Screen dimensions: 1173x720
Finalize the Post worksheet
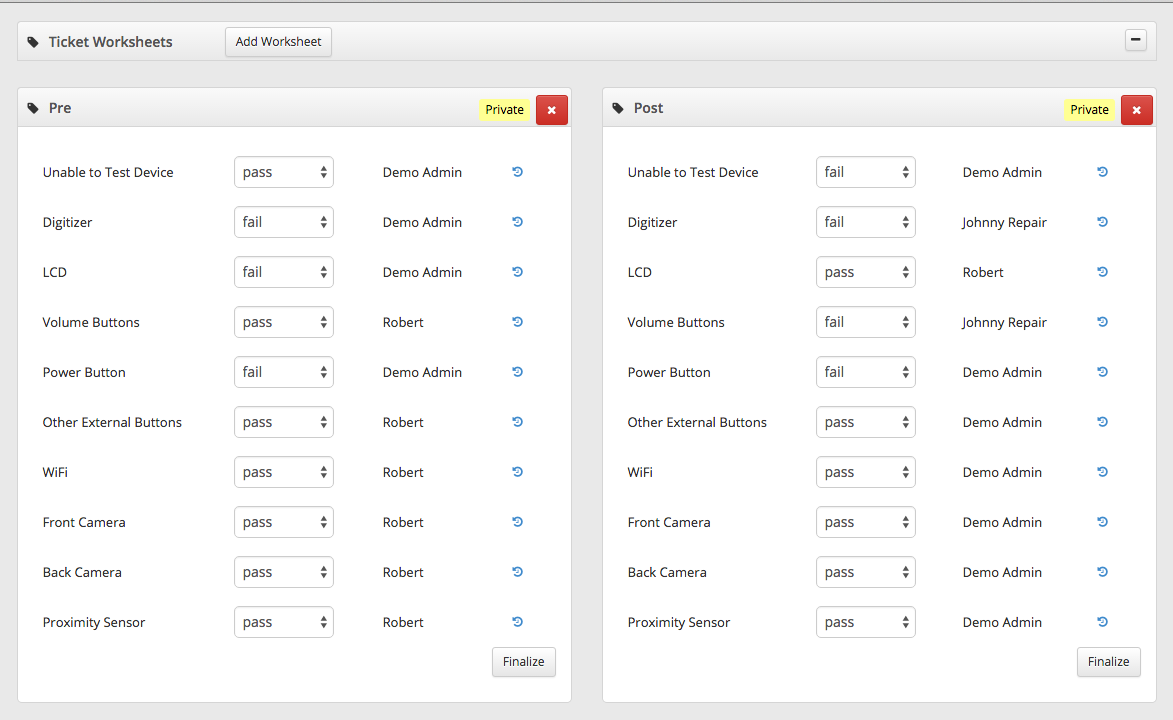click(1108, 662)
